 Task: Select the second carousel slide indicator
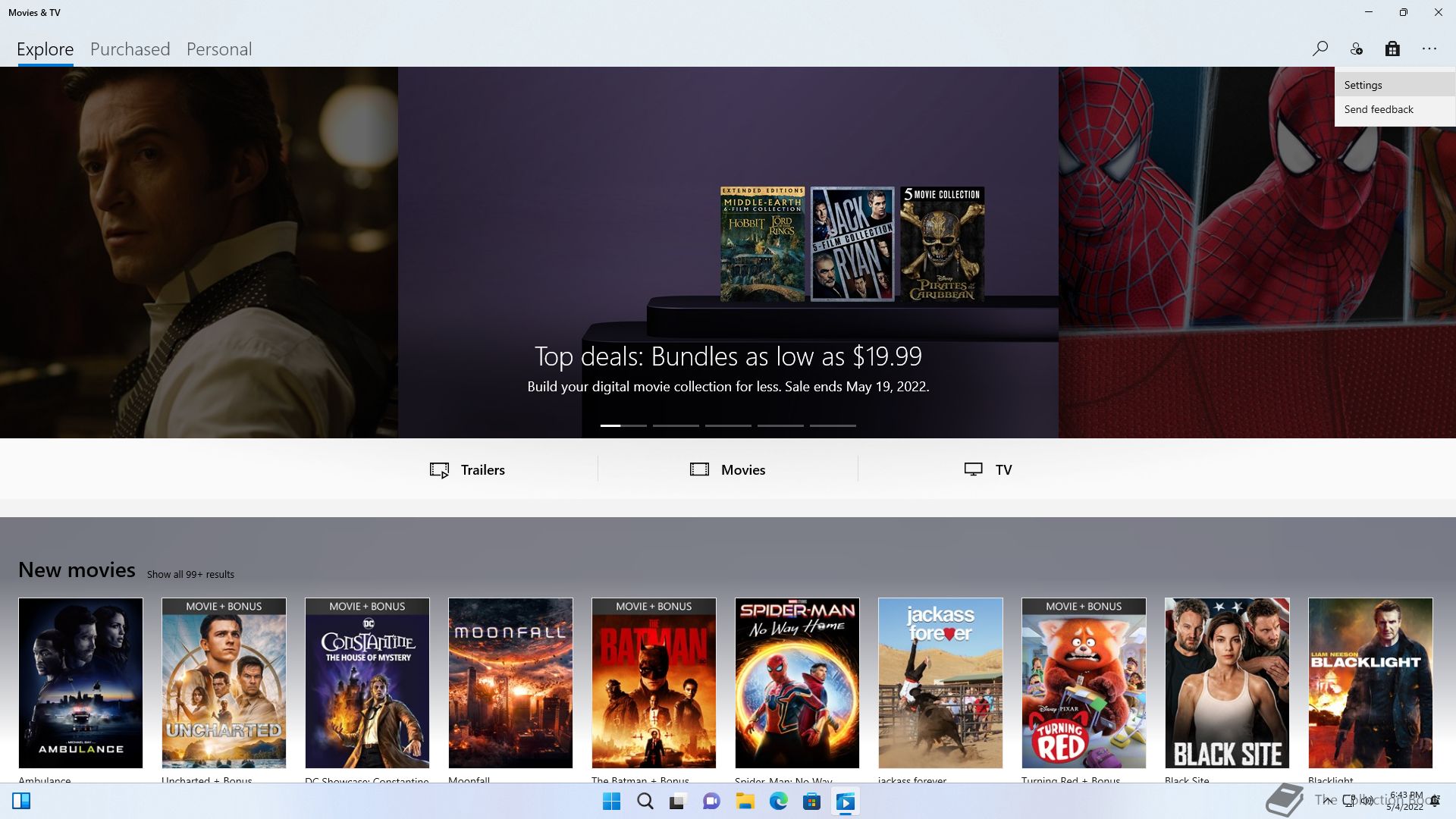pos(676,425)
